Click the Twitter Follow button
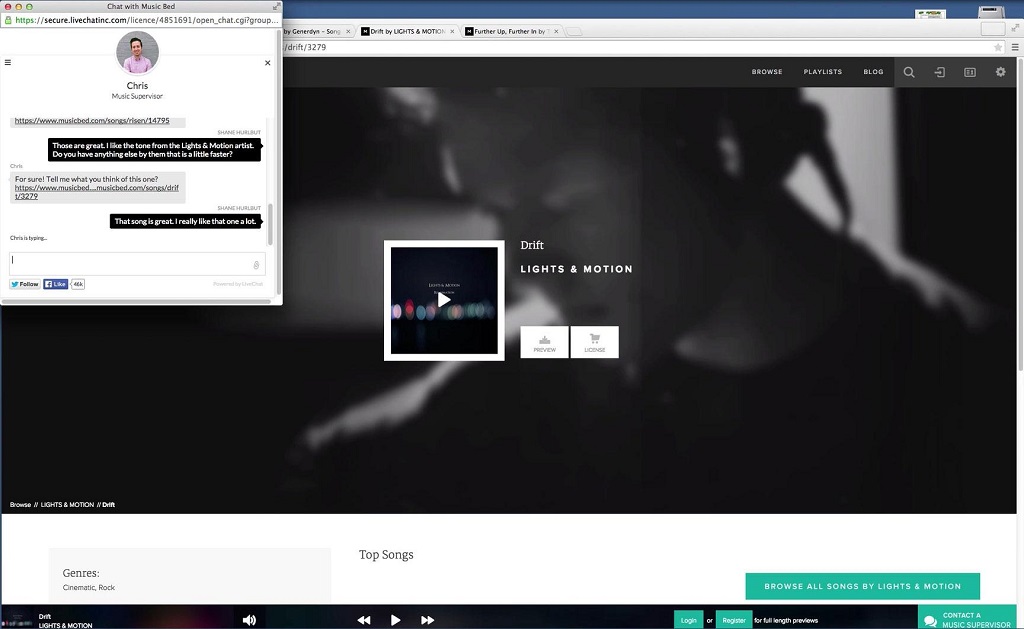This screenshot has width=1024, height=629. [x=25, y=284]
